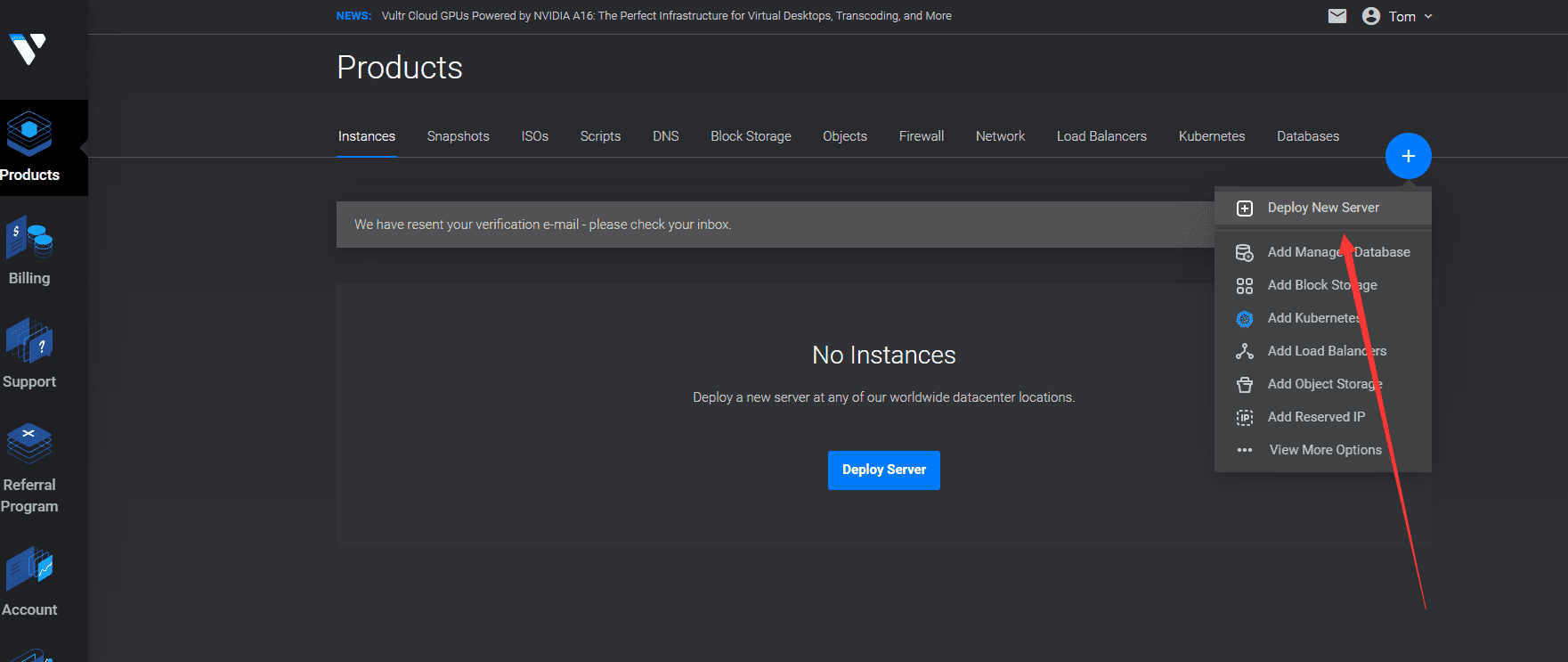Click the worldwide datacenter locations description text
The image size is (1568, 662).
coord(884,397)
